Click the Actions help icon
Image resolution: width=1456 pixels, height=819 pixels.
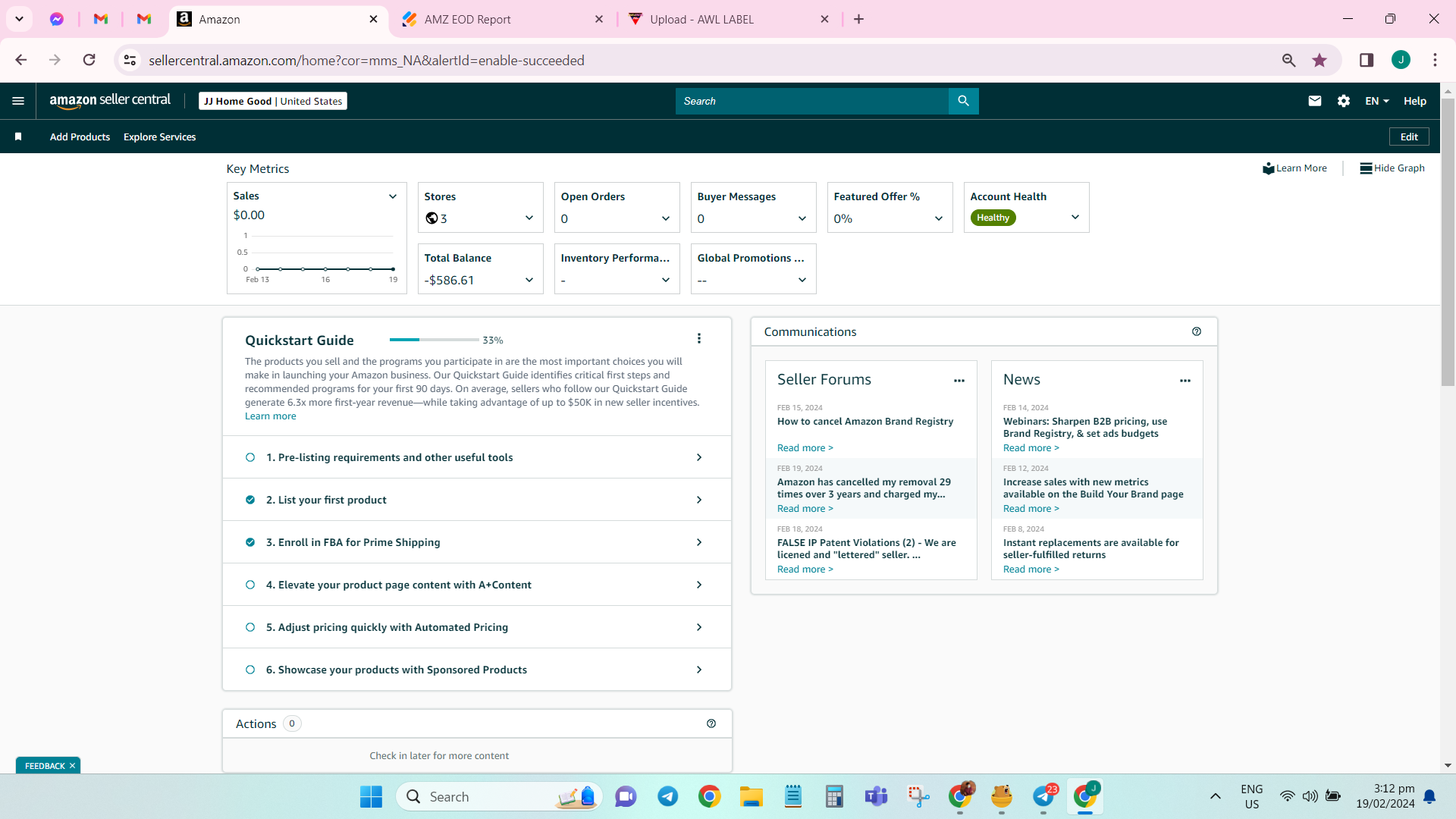711,723
